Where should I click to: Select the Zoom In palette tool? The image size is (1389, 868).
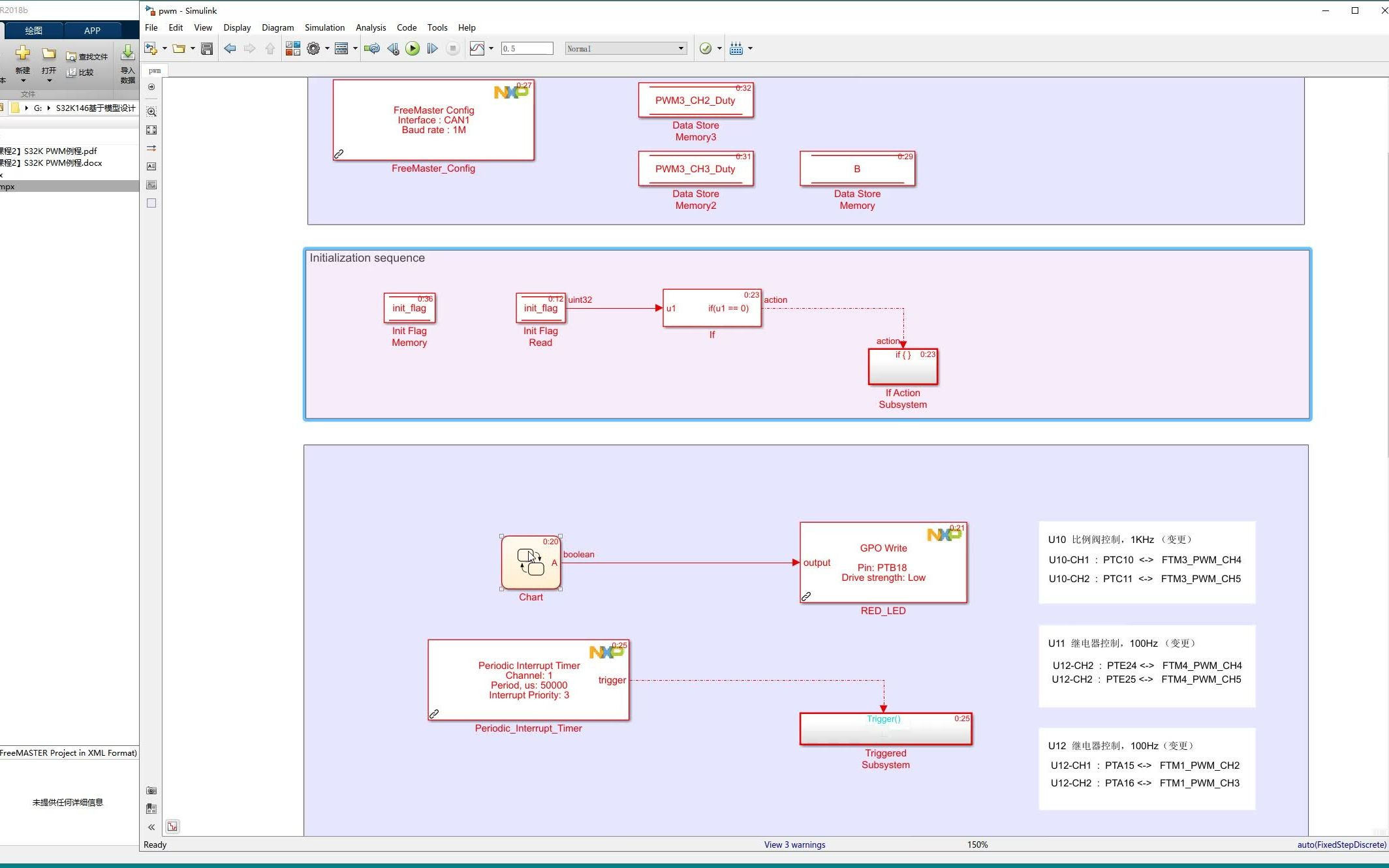coord(151,112)
